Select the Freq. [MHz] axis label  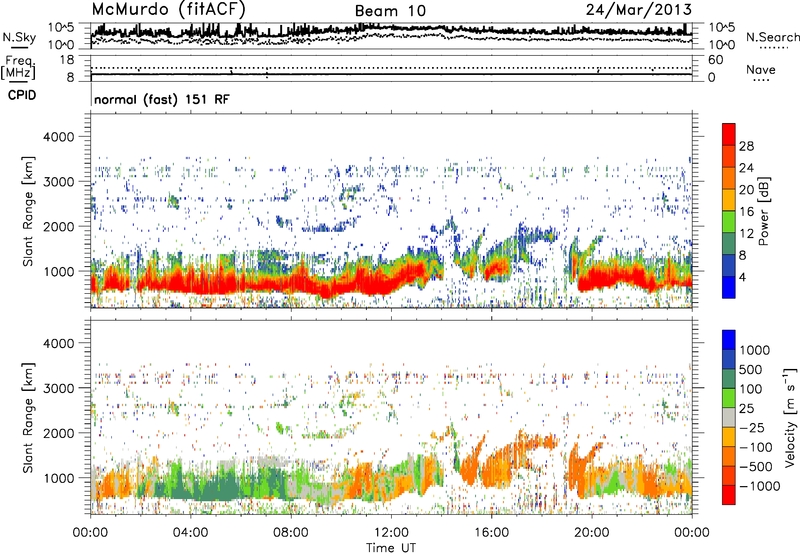[x=18, y=67]
